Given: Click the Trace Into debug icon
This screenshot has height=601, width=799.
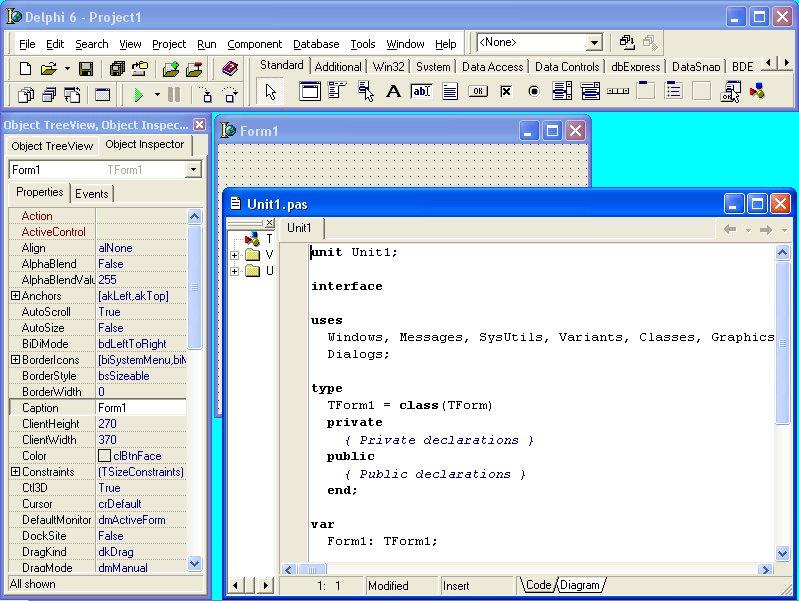Looking at the screenshot, I should click(x=206, y=95).
